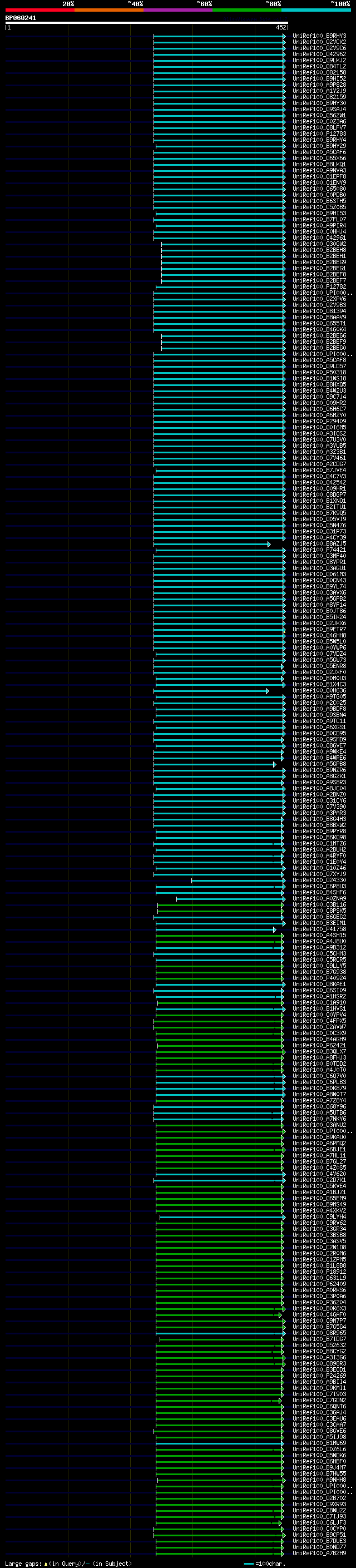Select the UniRef100_C4GAF0 label
Viewport: 356px width, 1568px height.
tap(319, 1314)
